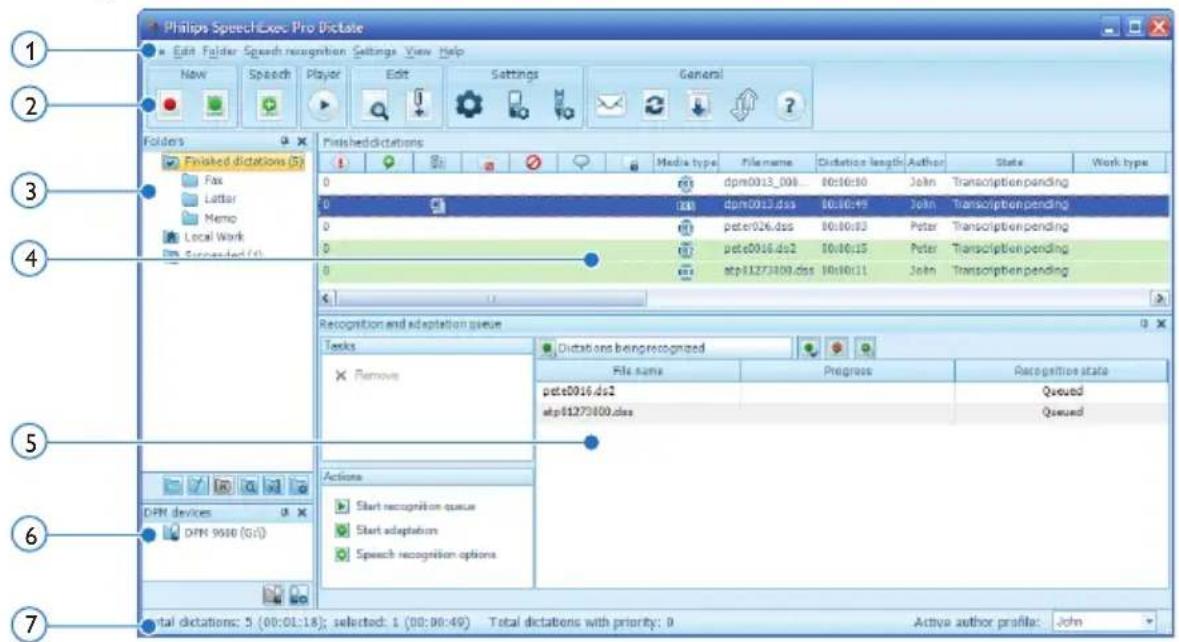Click the download arrow icon in General group
This screenshot has height=642, width=1179.
tap(699, 106)
